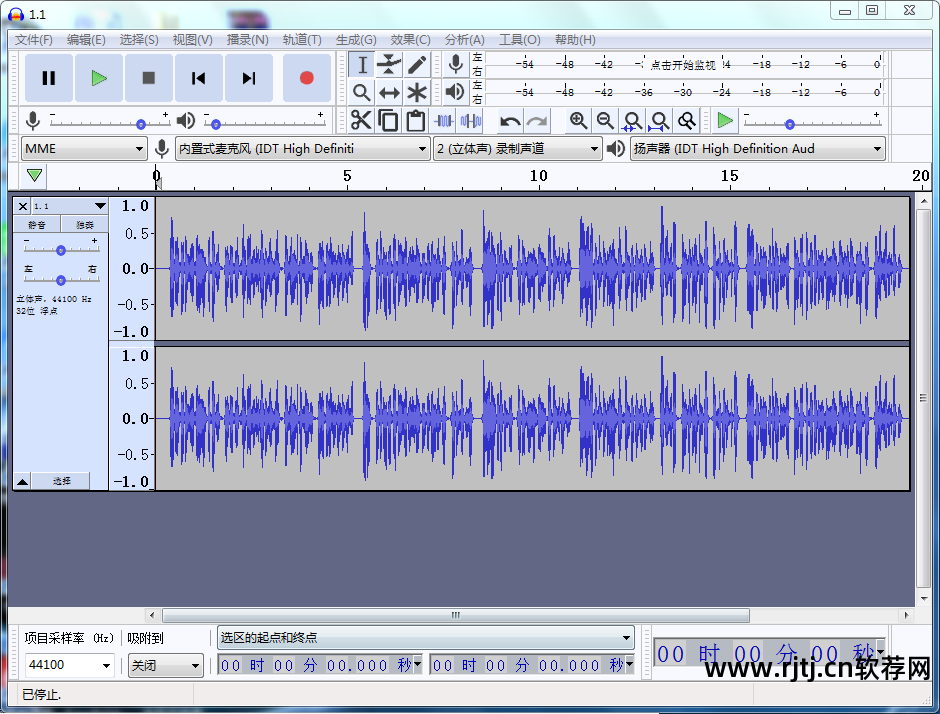Open the 效果(E) menu
Viewport: 940px width, 714px height.
click(410, 40)
